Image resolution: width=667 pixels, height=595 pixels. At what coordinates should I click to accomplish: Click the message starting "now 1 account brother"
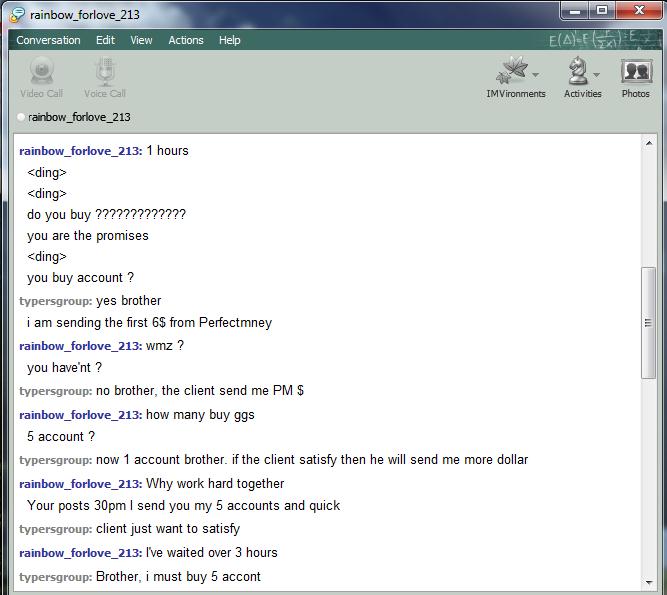(x=312, y=460)
